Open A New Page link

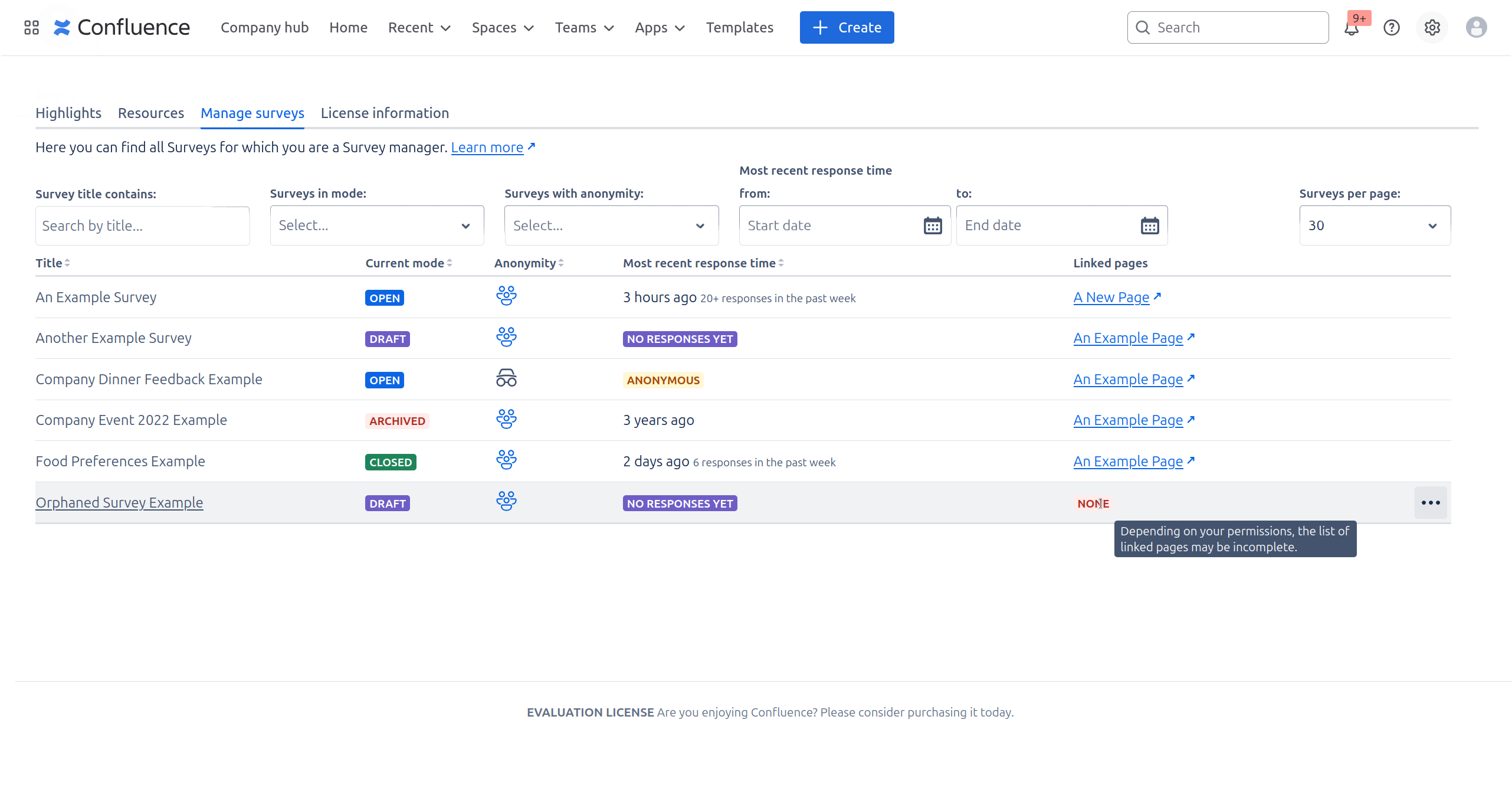[x=1111, y=297]
